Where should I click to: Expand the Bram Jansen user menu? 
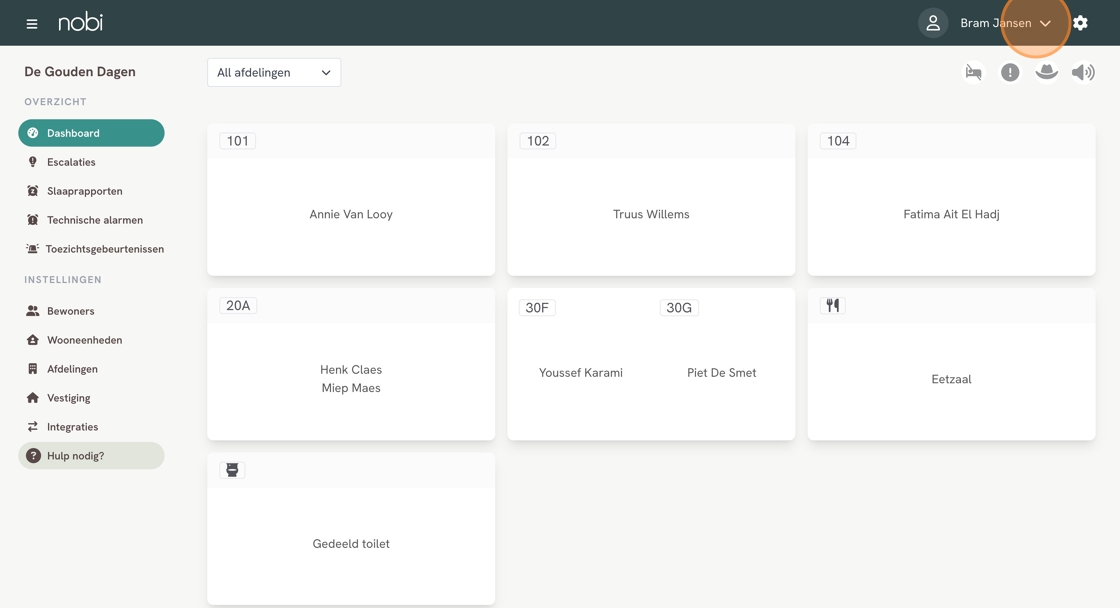pyautogui.click(x=1005, y=23)
